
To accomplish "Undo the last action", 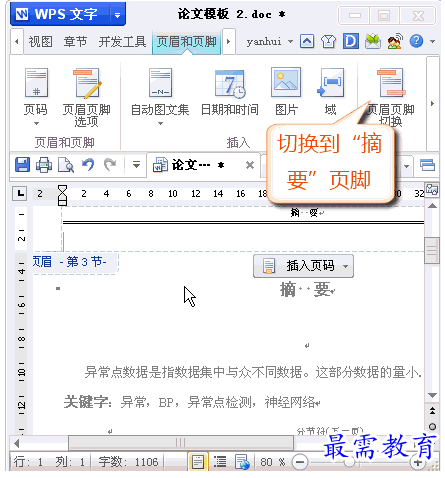I will tap(88, 165).
